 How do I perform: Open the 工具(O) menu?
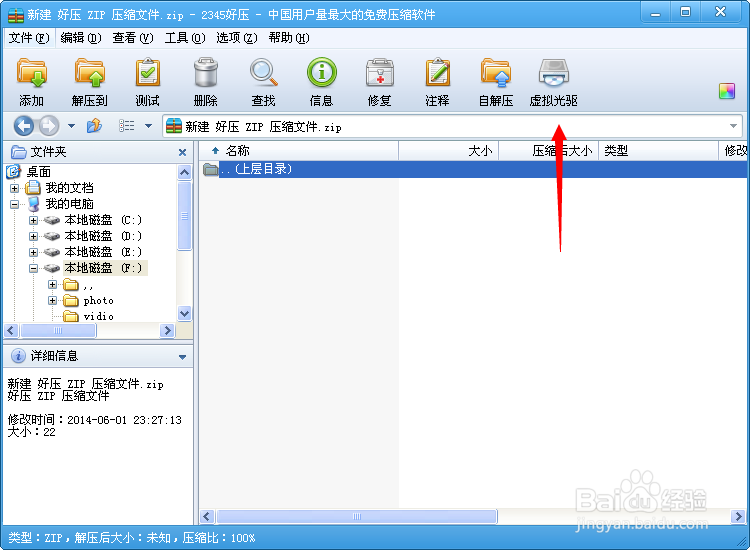tap(185, 38)
